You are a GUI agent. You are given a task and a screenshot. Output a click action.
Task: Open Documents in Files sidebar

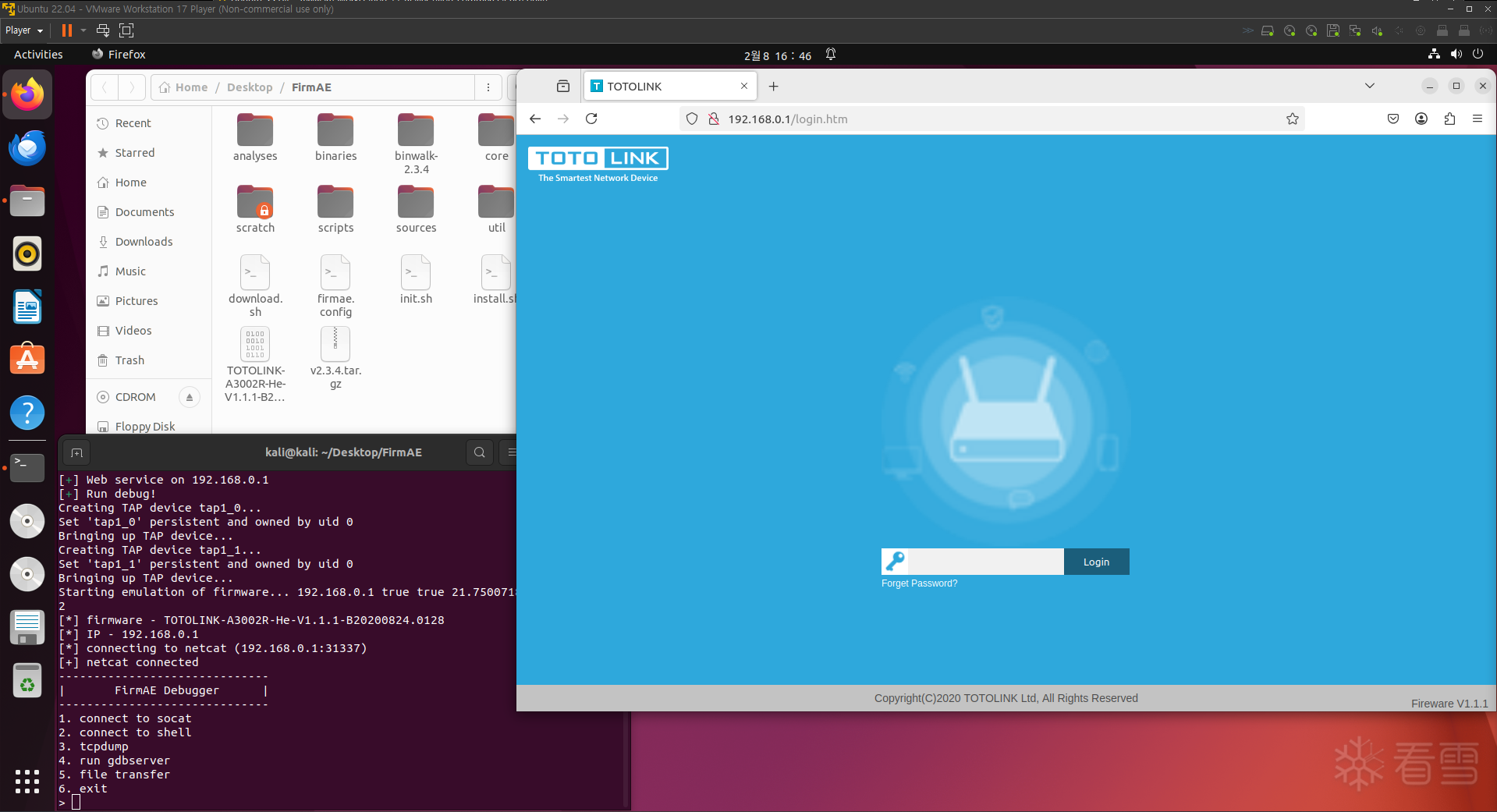tap(149, 212)
